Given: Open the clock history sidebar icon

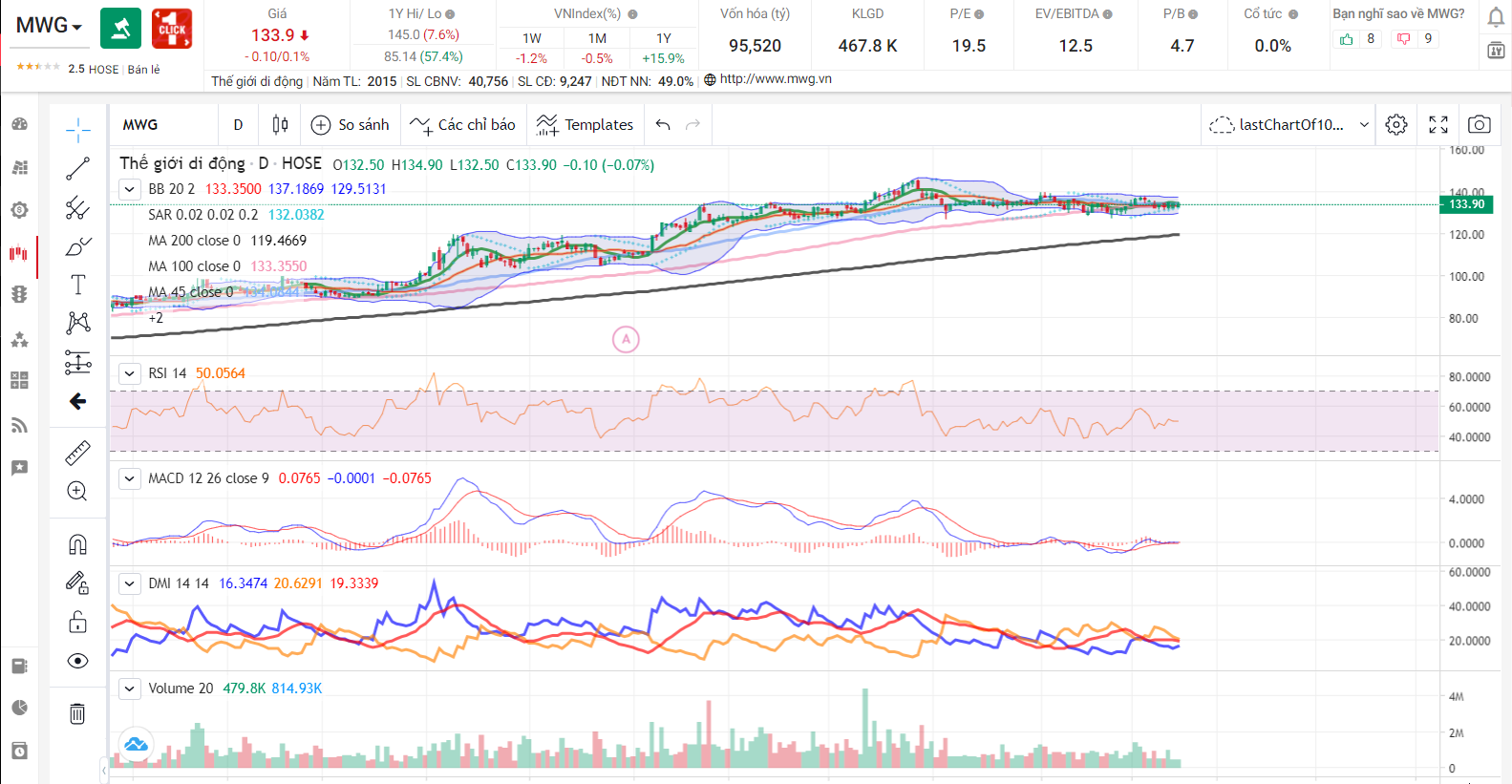Looking at the screenshot, I should click(19, 751).
